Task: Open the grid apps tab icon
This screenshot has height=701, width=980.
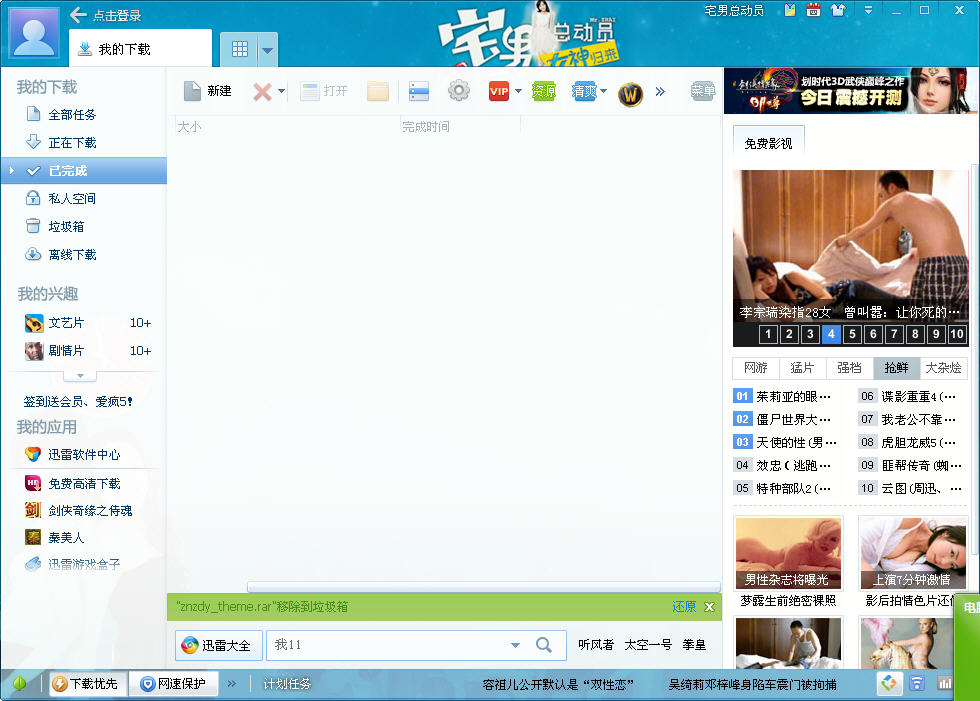Action: pos(240,49)
